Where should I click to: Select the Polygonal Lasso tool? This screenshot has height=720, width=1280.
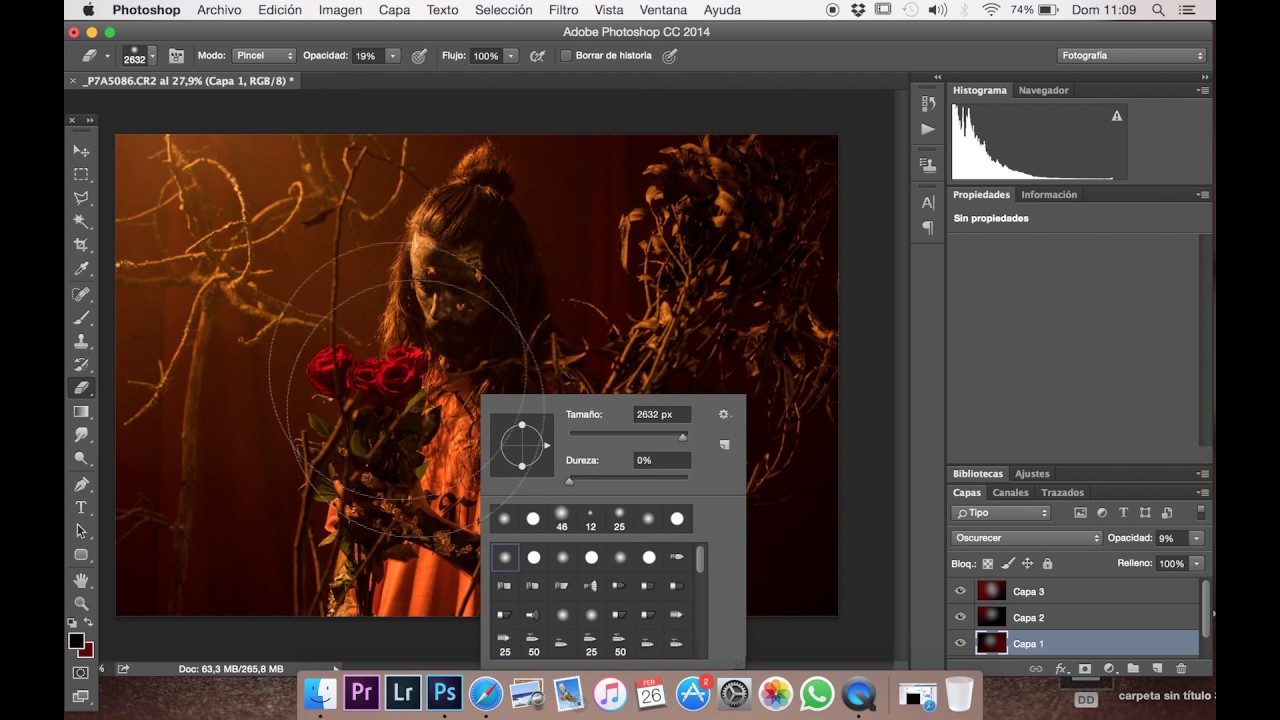82,198
